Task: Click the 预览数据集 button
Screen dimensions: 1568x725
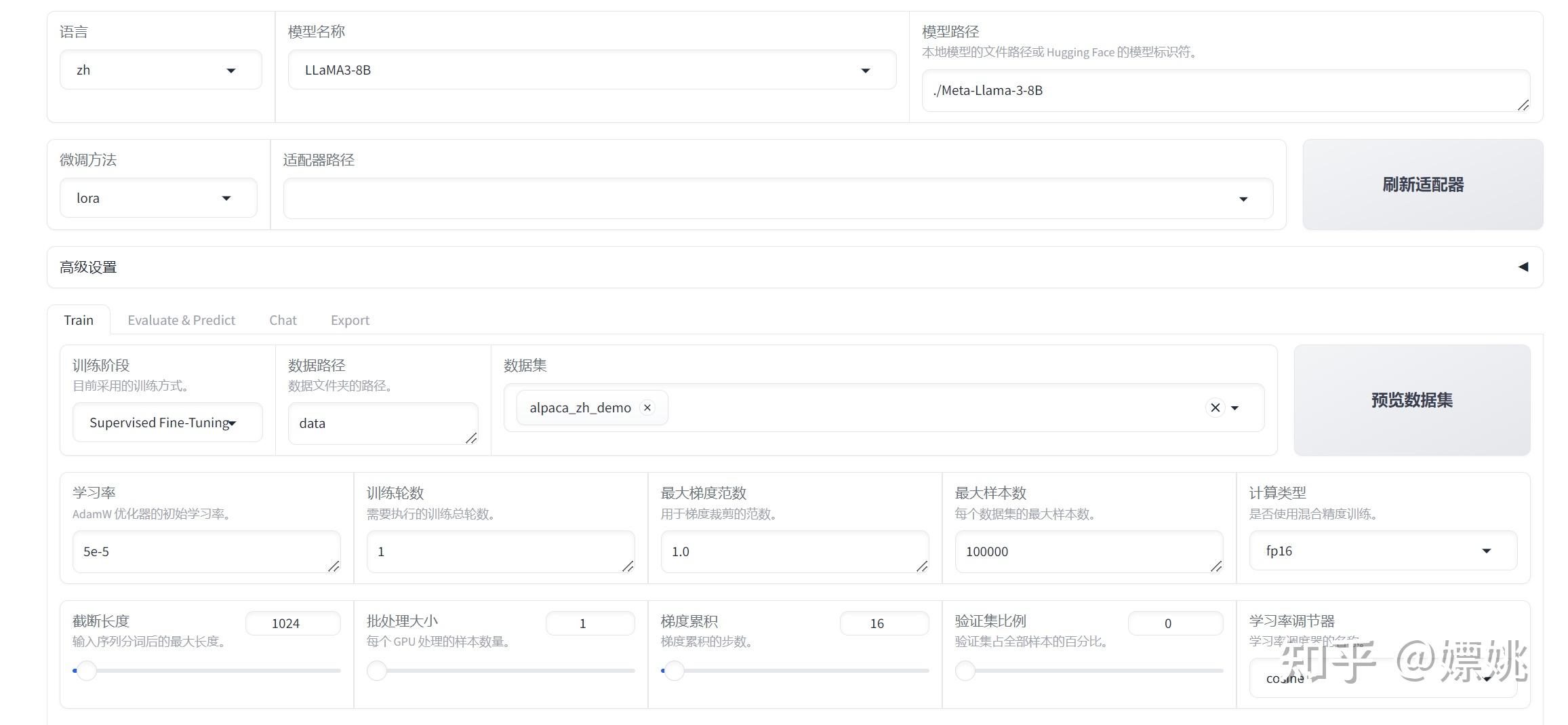Action: click(x=1411, y=400)
